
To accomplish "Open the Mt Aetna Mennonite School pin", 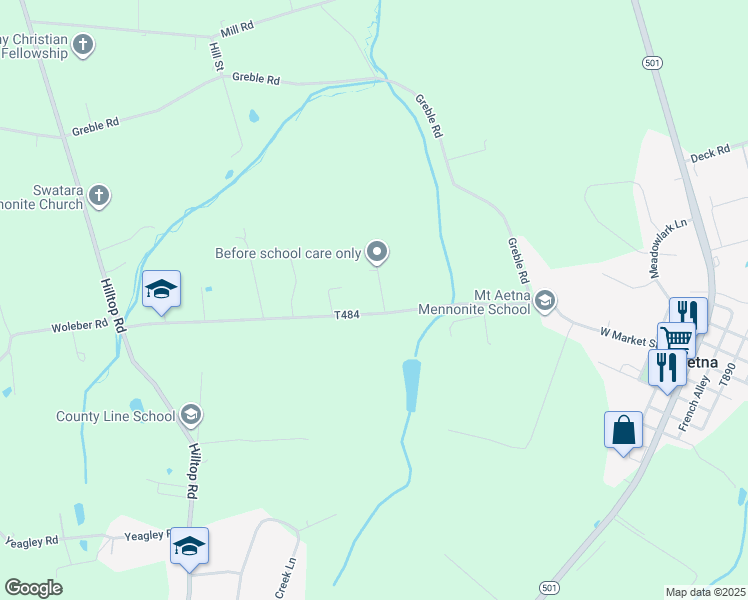I will click(x=544, y=301).
